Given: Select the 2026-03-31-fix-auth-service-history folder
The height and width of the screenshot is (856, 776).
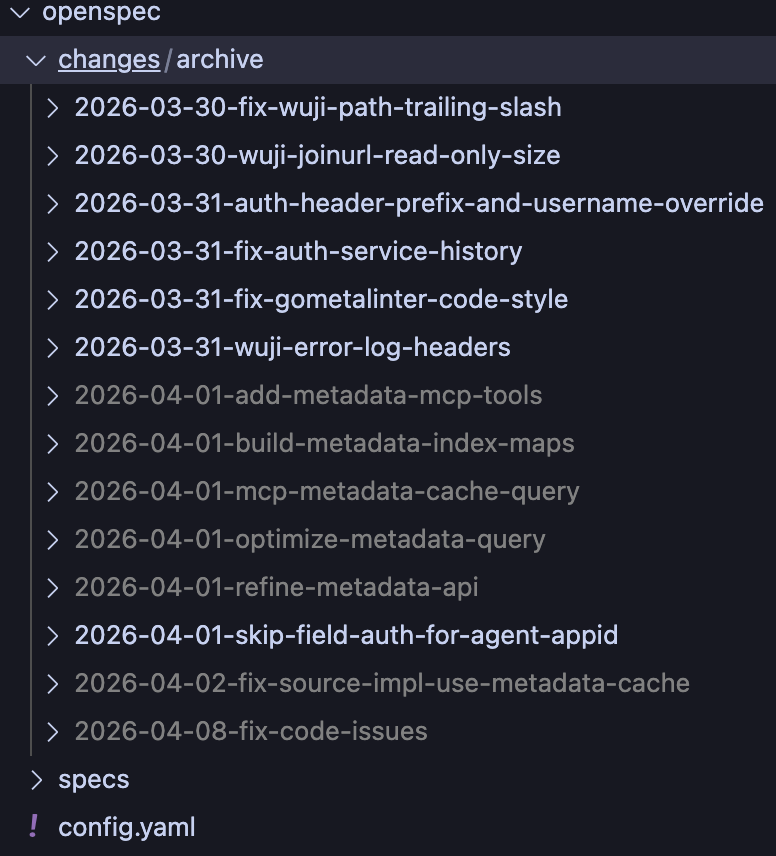Looking at the screenshot, I should [x=298, y=252].
